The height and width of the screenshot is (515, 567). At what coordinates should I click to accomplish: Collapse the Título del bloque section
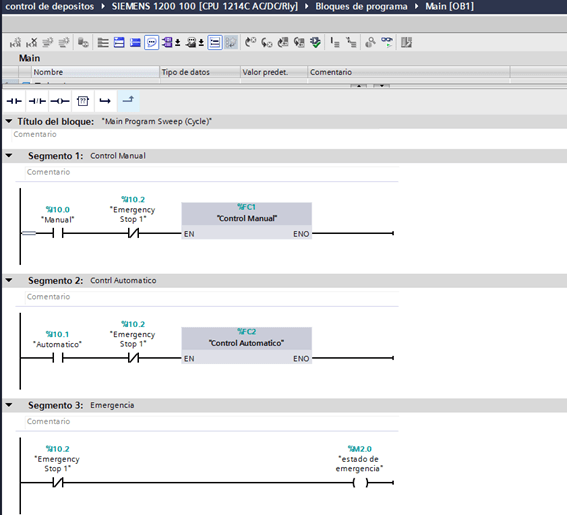coord(9,121)
